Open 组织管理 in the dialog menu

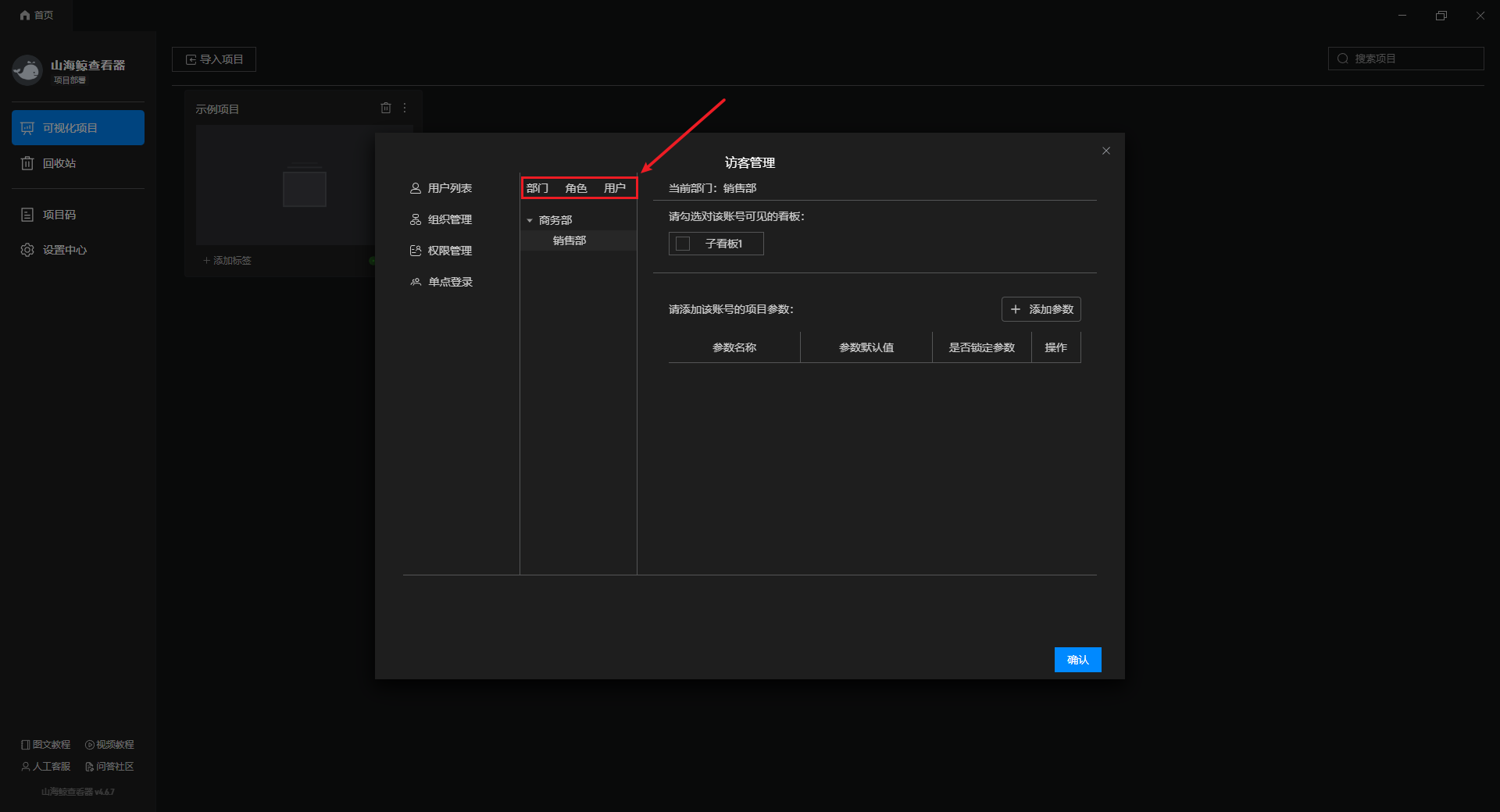(x=449, y=219)
